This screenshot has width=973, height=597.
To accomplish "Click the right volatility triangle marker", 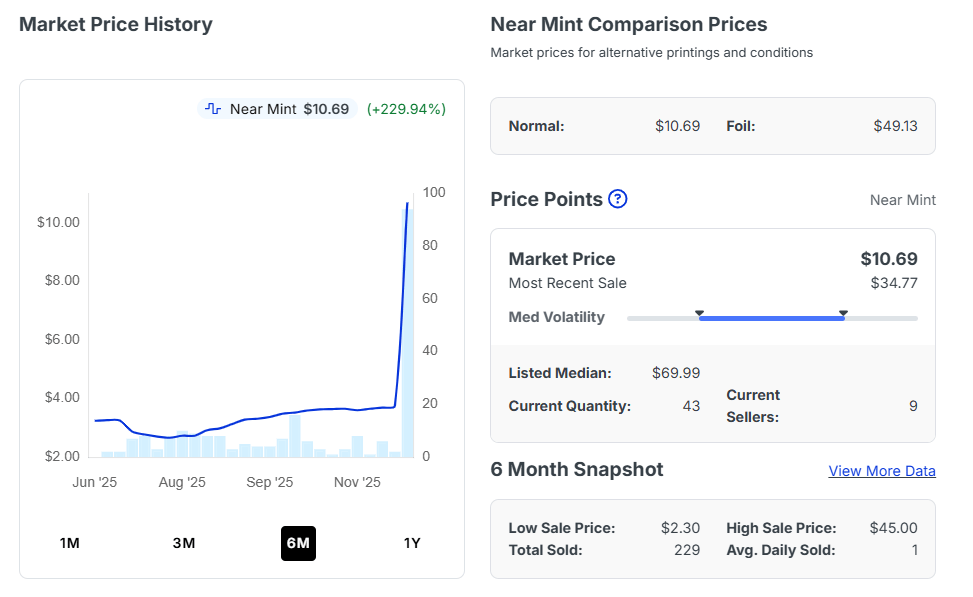I will click(843, 314).
